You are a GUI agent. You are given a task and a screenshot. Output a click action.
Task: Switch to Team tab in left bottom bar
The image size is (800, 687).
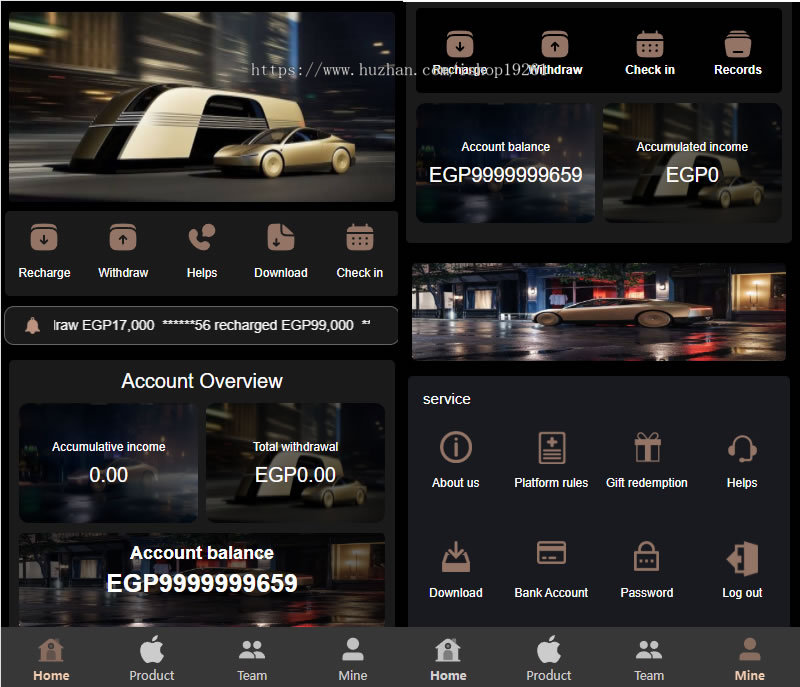[252, 659]
